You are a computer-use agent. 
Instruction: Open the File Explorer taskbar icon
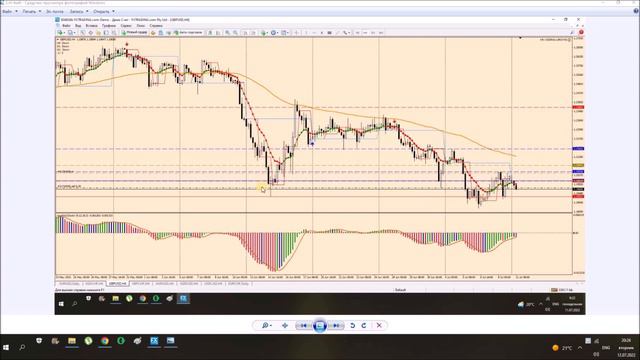[72, 341]
